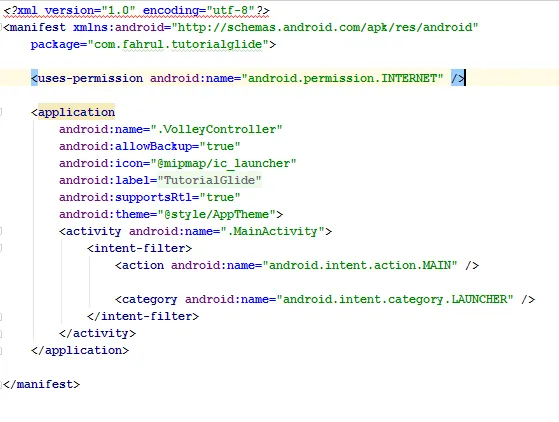Click the xml version "1.0" value

pyautogui.click(x=118, y=10)
